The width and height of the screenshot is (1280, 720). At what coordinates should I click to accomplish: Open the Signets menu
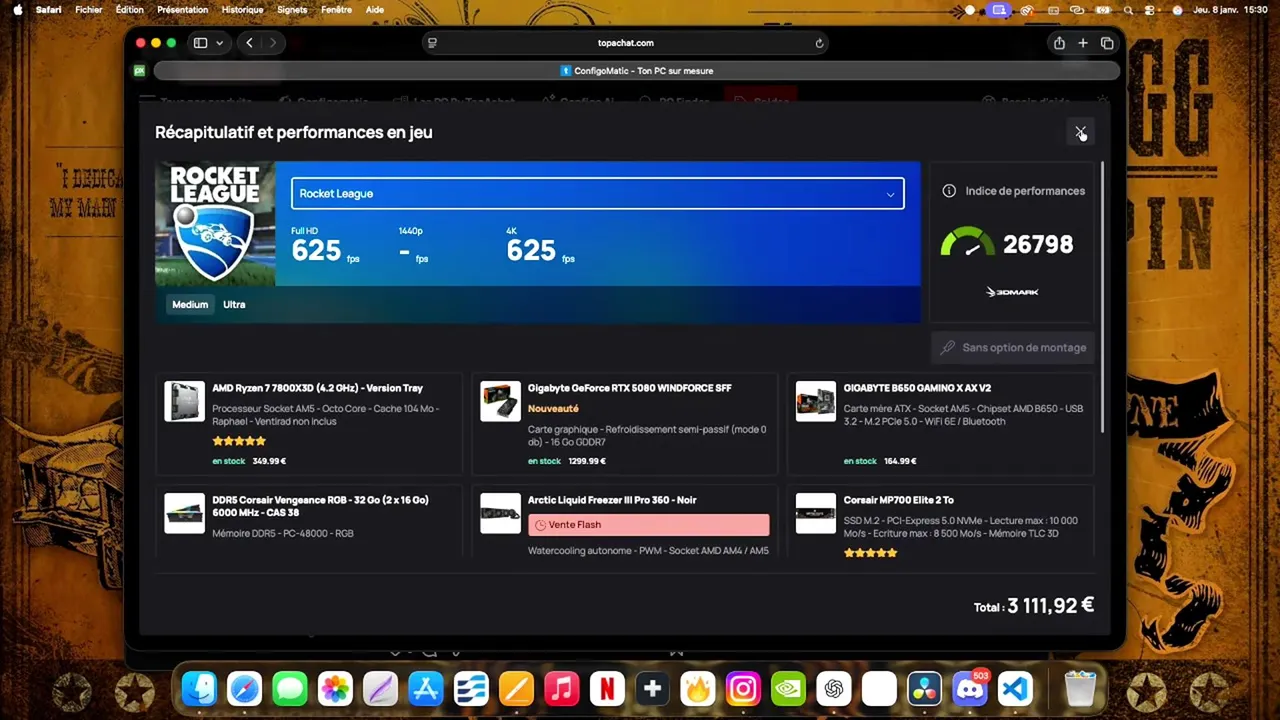(292, 10)
